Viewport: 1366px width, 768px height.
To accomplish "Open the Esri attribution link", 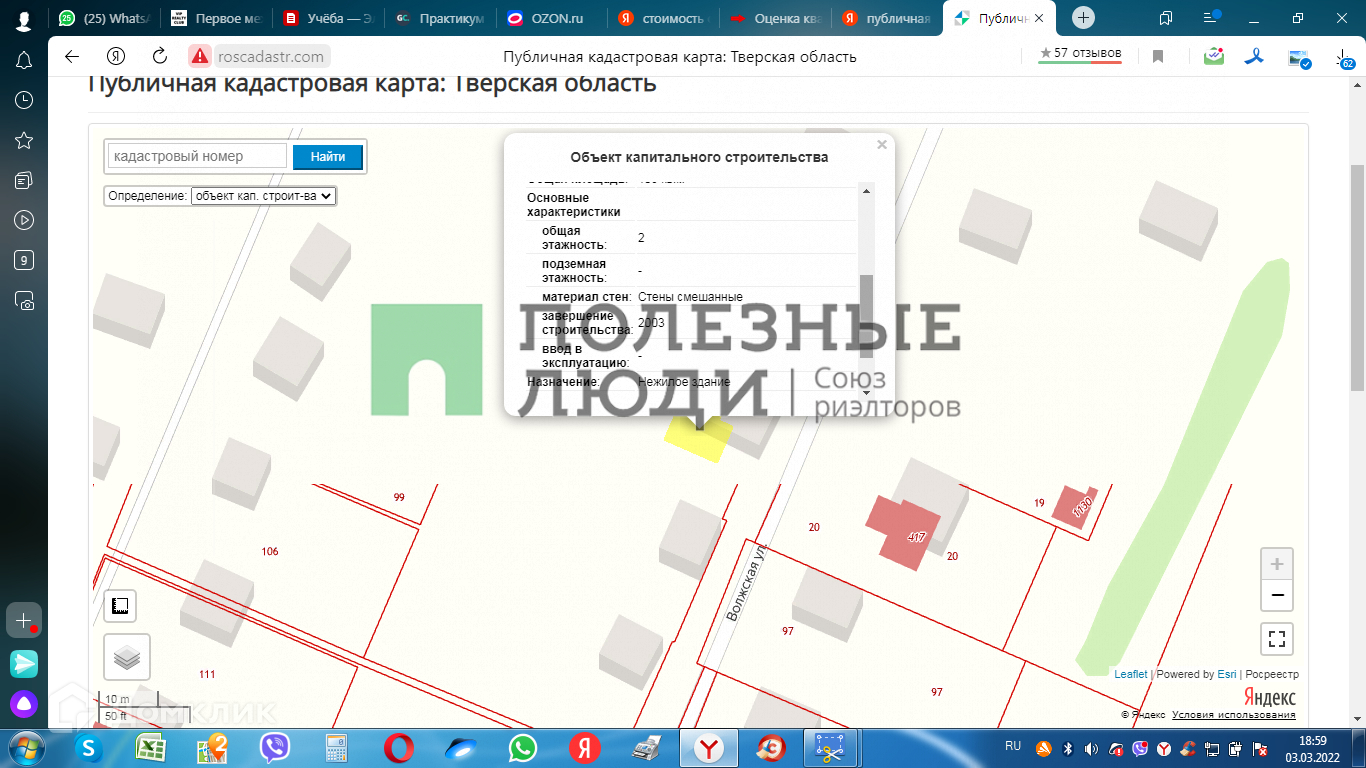I will [x=1227, y=674].
